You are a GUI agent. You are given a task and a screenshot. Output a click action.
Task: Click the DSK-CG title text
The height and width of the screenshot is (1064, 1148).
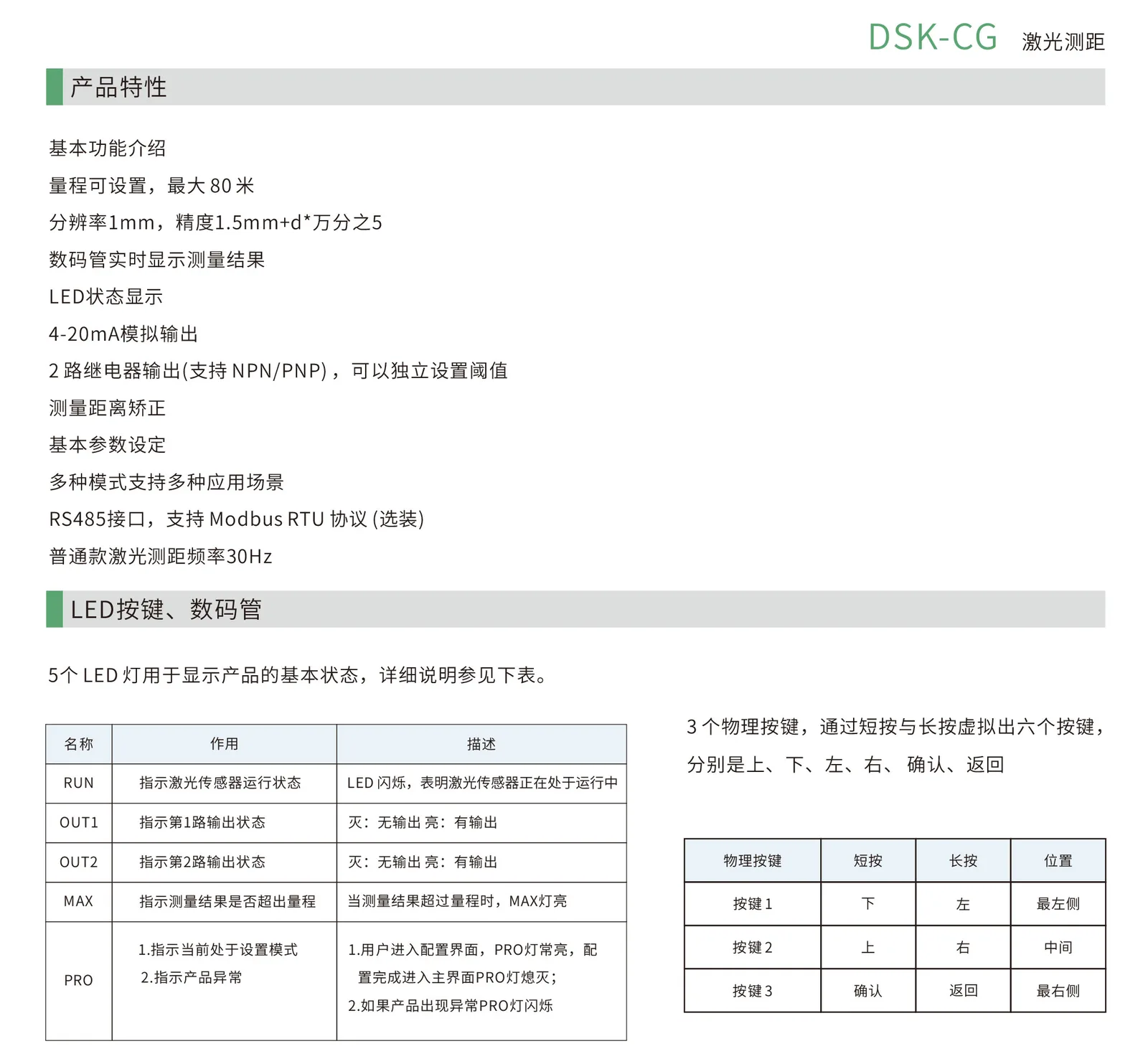tap(932, 37)
